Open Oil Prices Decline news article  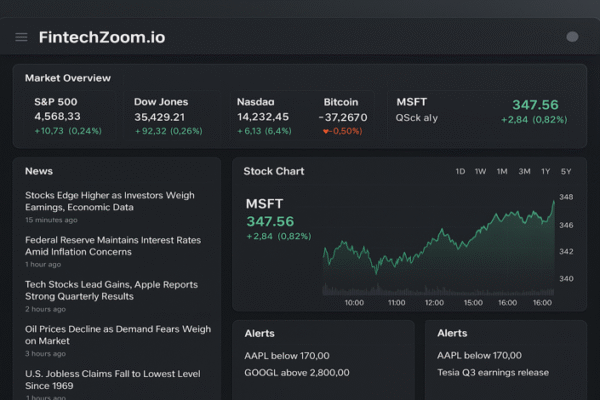pyautogui.click(x=118, y=335)
